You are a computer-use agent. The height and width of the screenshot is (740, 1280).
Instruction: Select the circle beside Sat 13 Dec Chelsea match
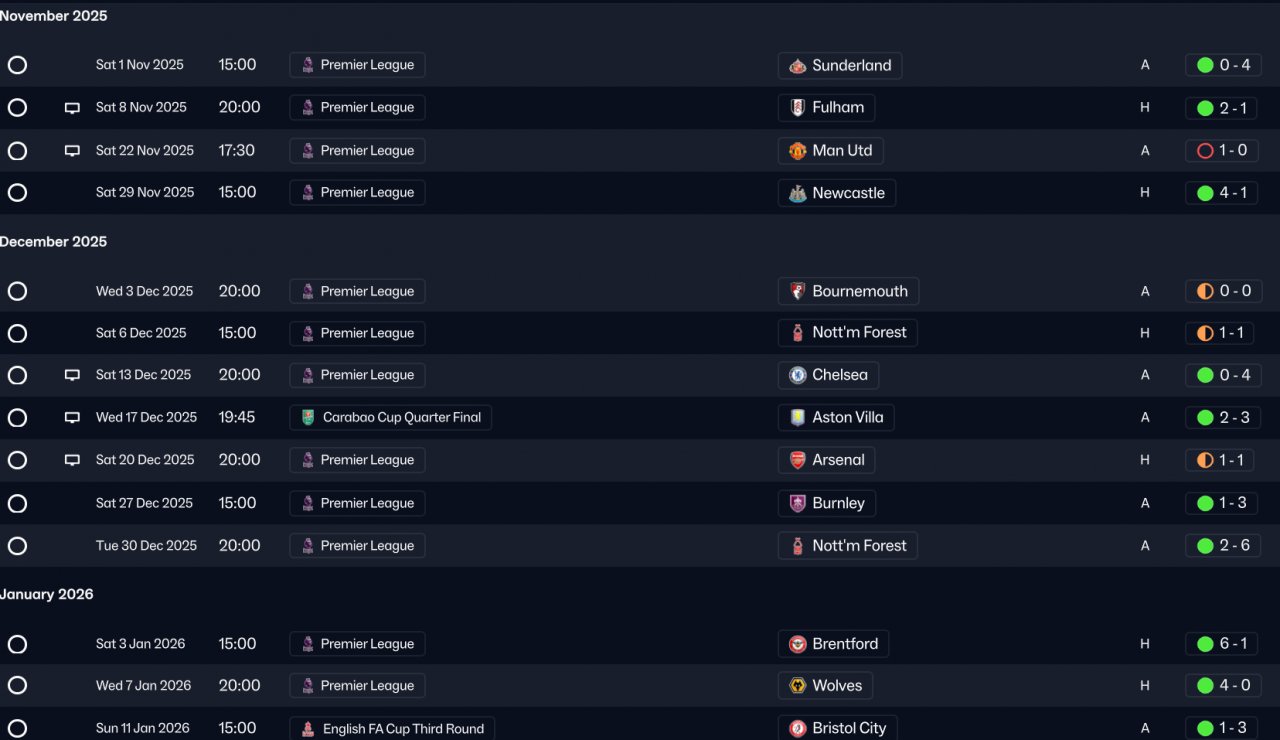(x=17, y=375)
